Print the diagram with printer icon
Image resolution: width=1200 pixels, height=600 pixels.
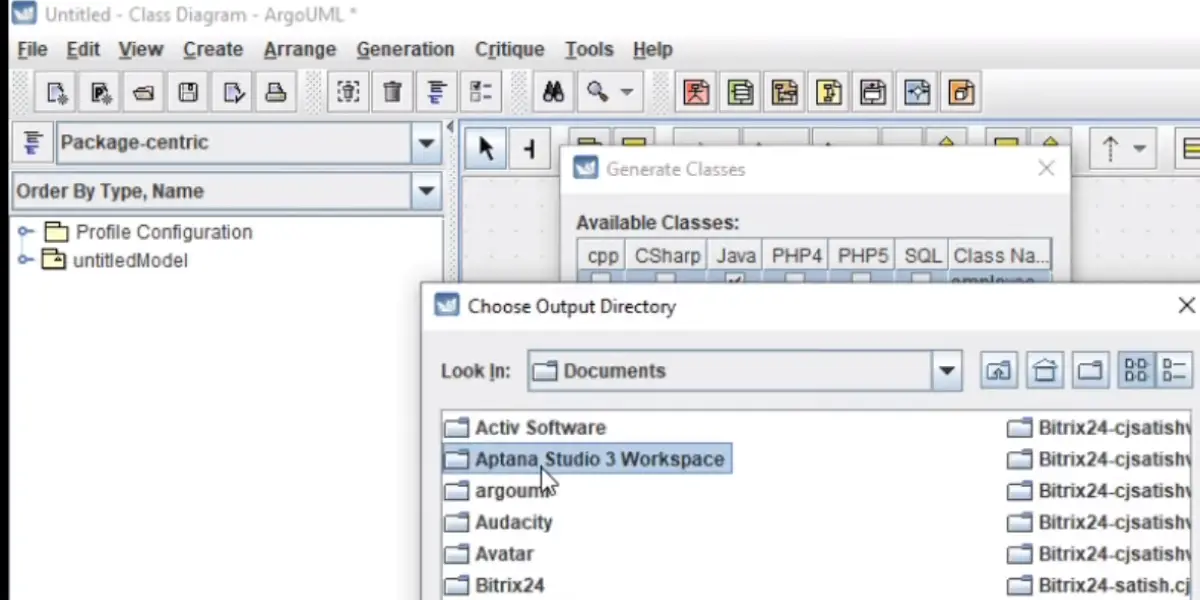pos(276,93)
